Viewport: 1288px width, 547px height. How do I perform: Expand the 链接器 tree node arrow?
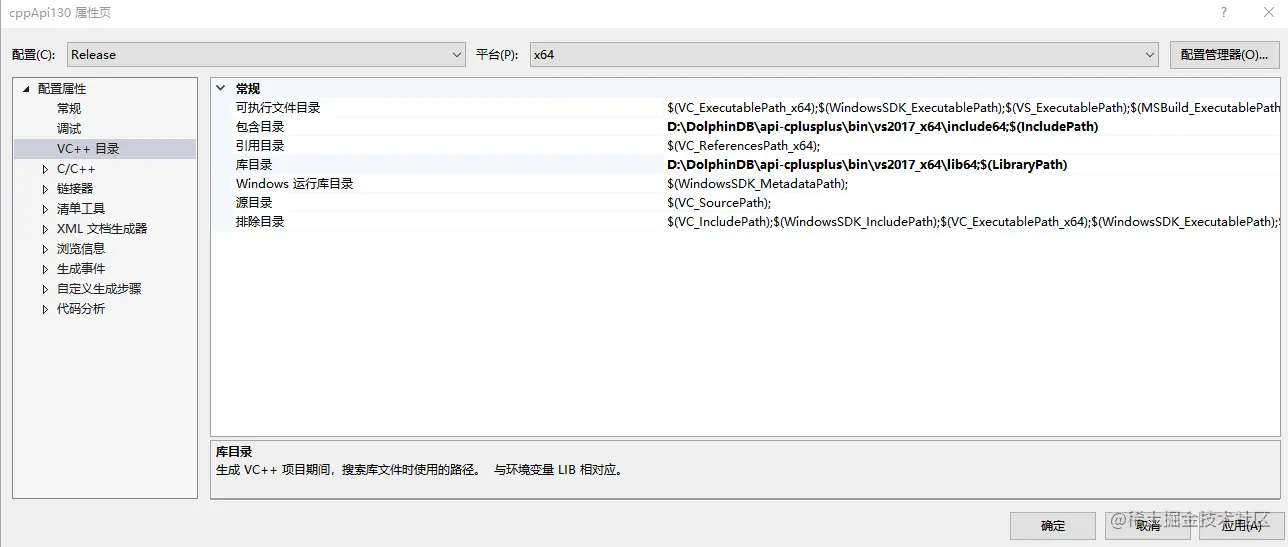point(45,189)
